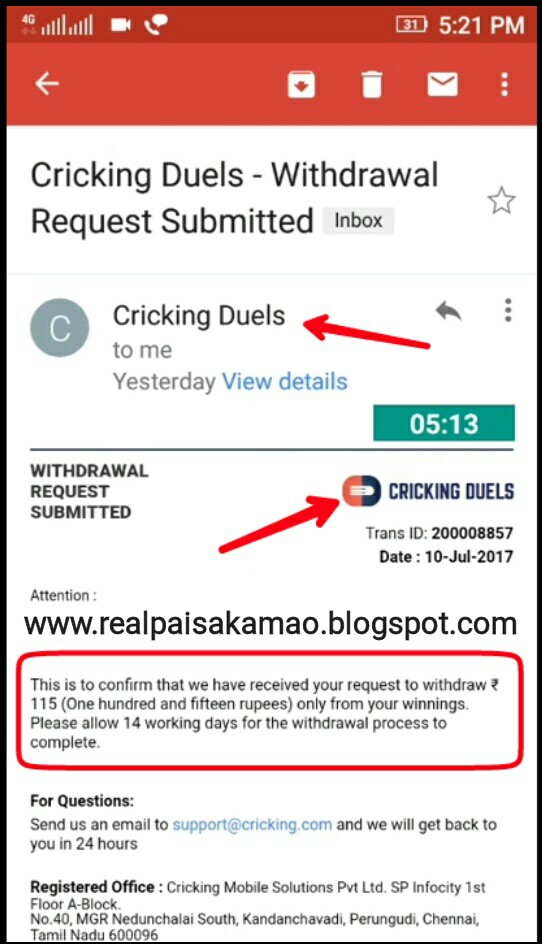The image size is (542, 944).
Task: Tap the email subject title
Action: (235, 198)
